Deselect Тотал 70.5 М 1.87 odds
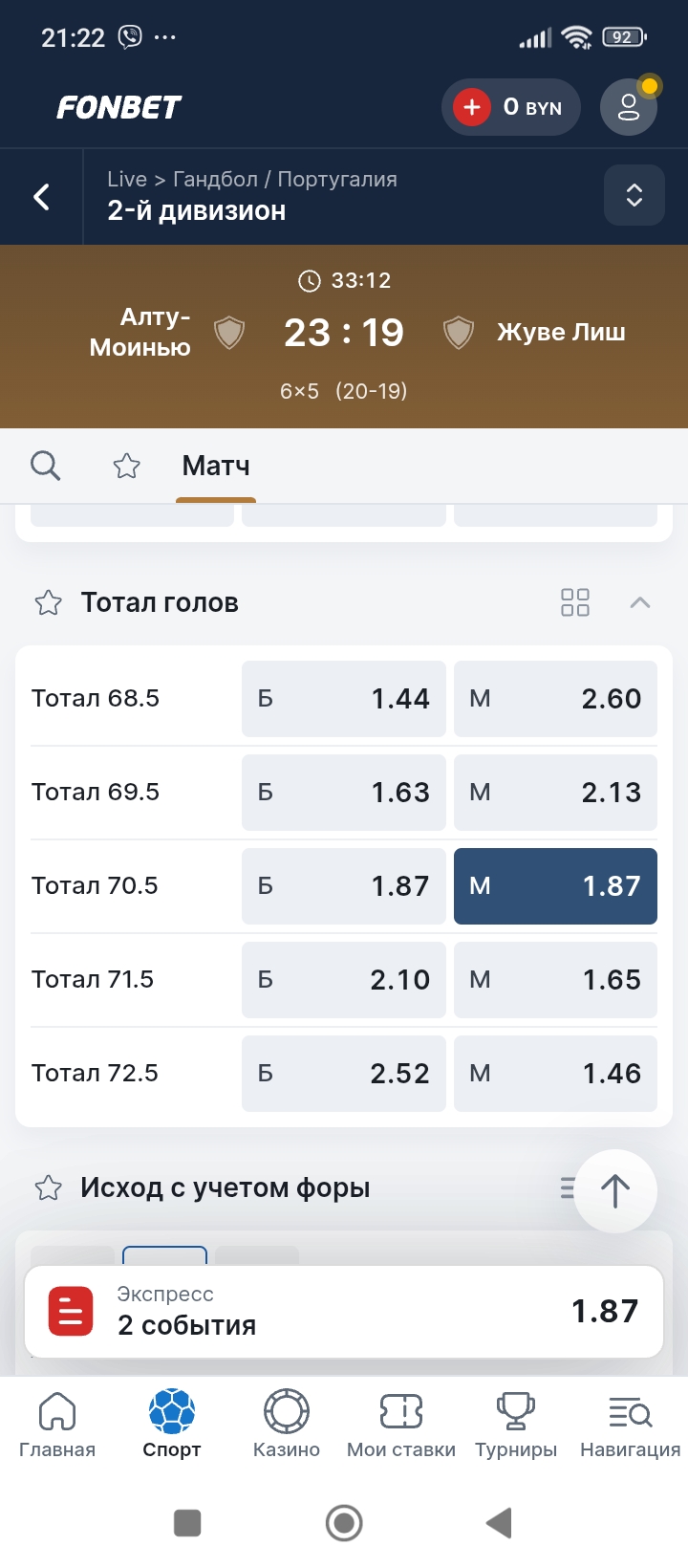 (555, 886)
